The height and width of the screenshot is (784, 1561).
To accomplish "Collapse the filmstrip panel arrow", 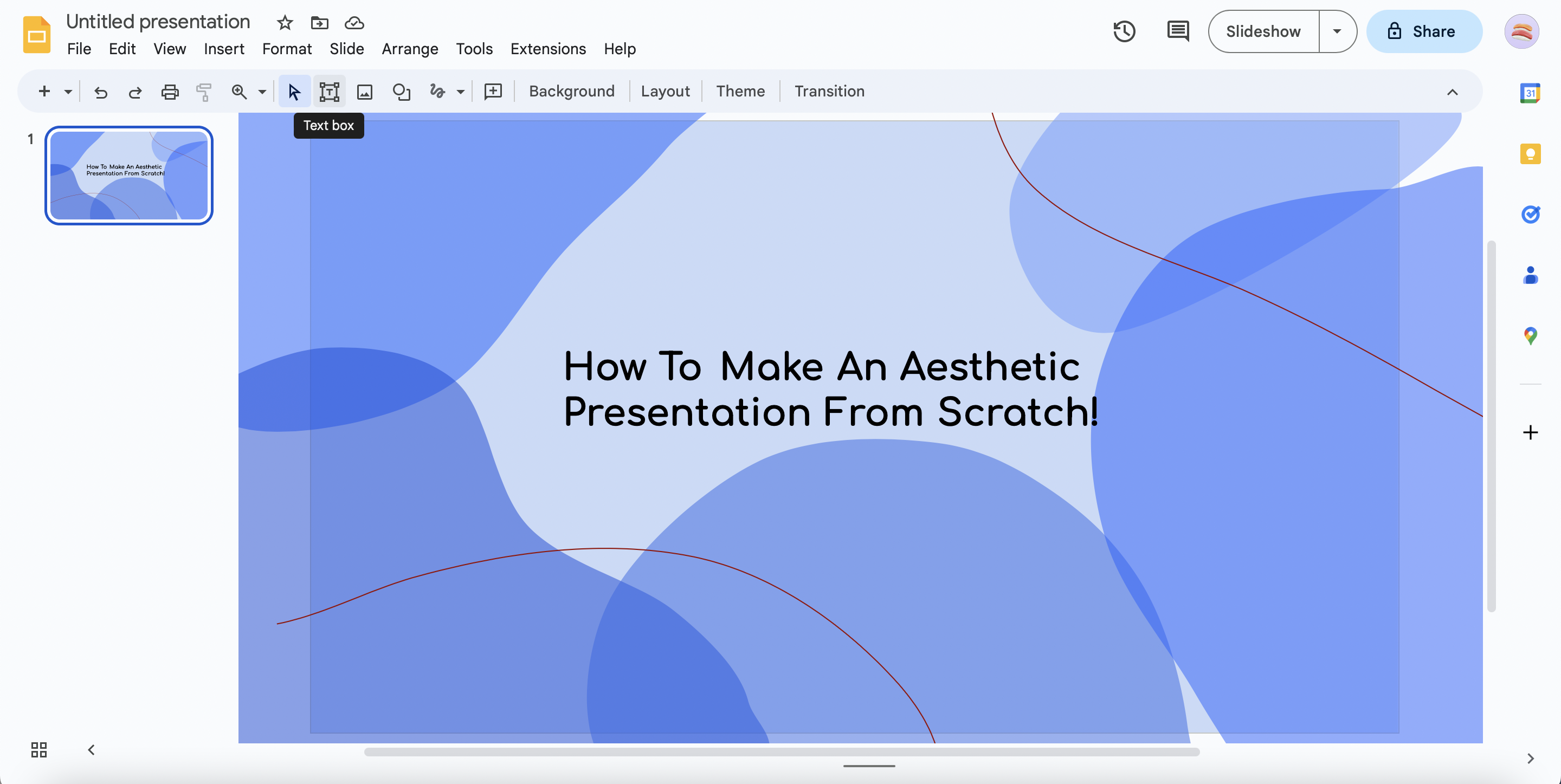I will click(x=92, y=750).
